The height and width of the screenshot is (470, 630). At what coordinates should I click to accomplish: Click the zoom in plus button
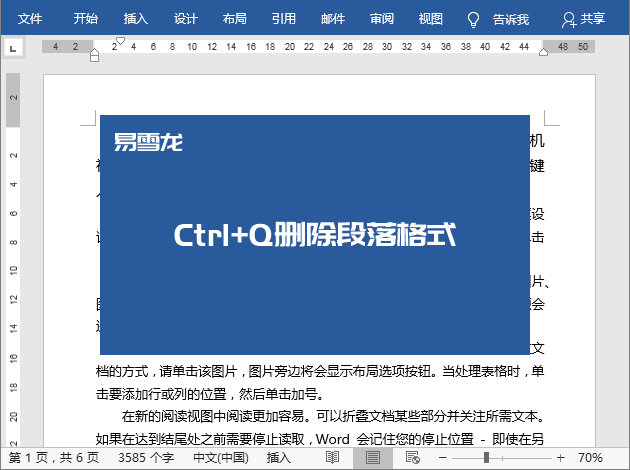click(x=560, y=458)
